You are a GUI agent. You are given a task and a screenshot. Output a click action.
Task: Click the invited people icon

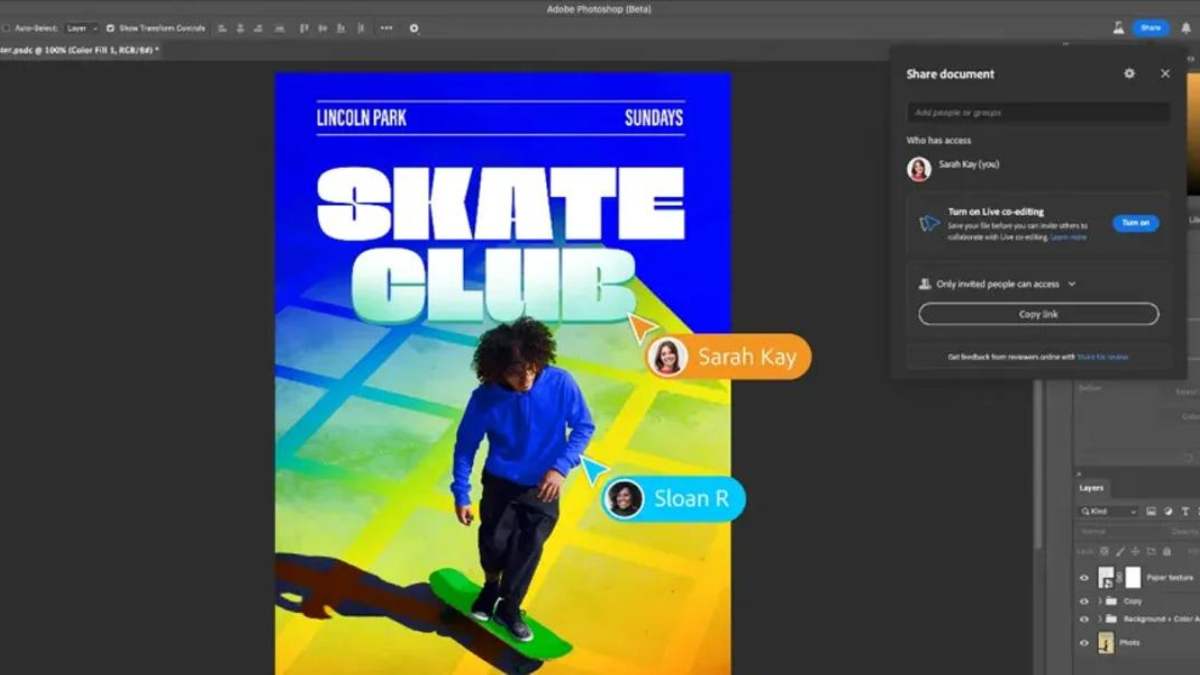(x=925, y=284)
